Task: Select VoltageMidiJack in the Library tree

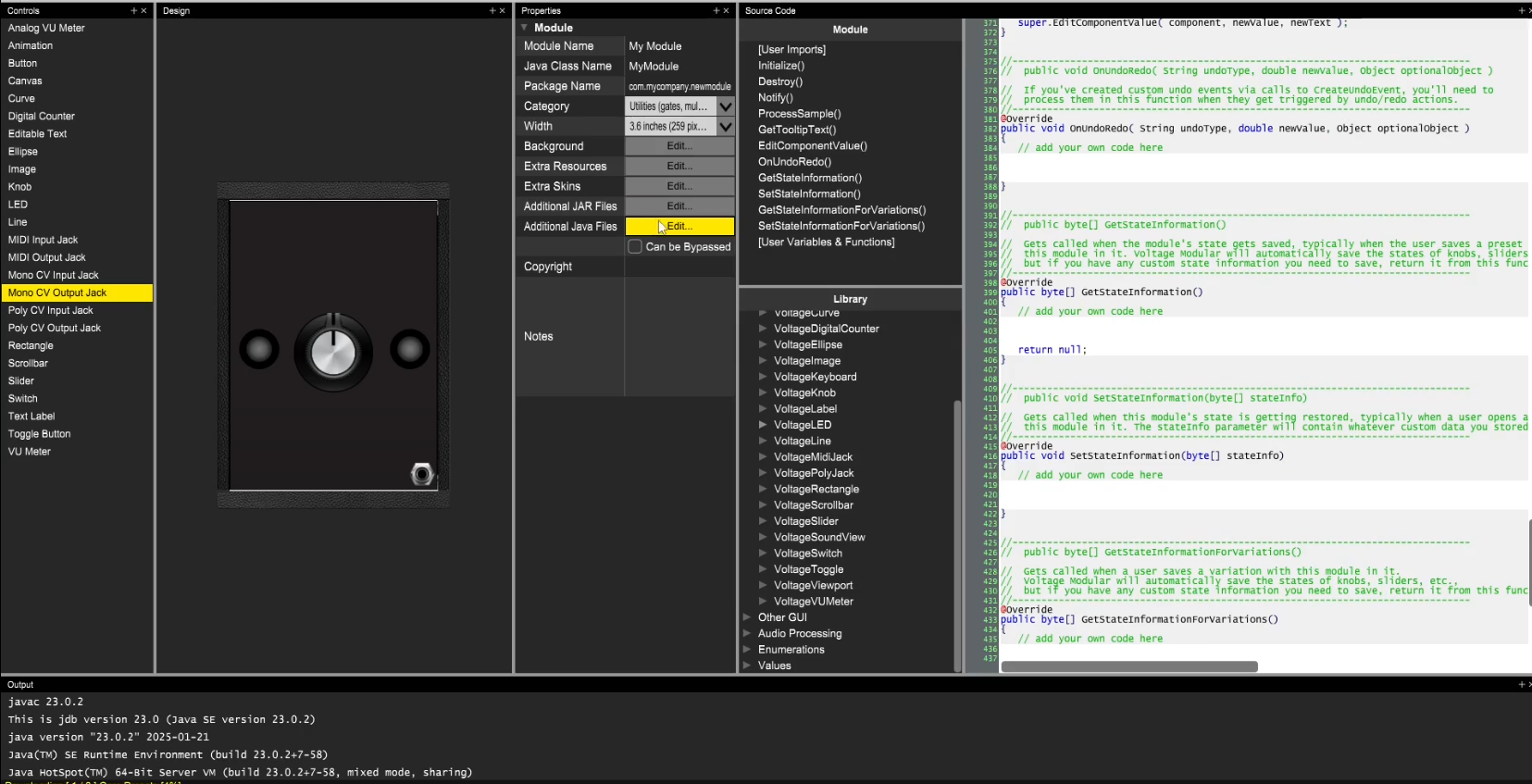Action: coord(813,457)
